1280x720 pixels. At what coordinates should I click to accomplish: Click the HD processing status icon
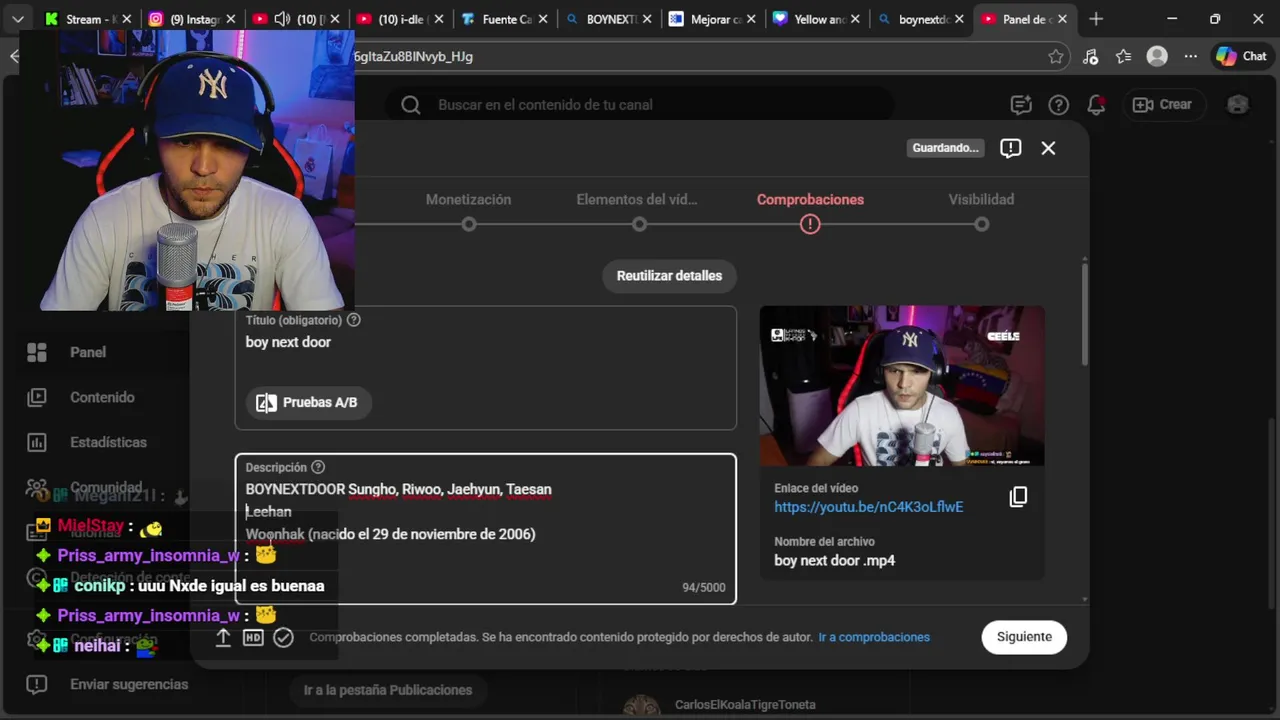pos(253,638)
